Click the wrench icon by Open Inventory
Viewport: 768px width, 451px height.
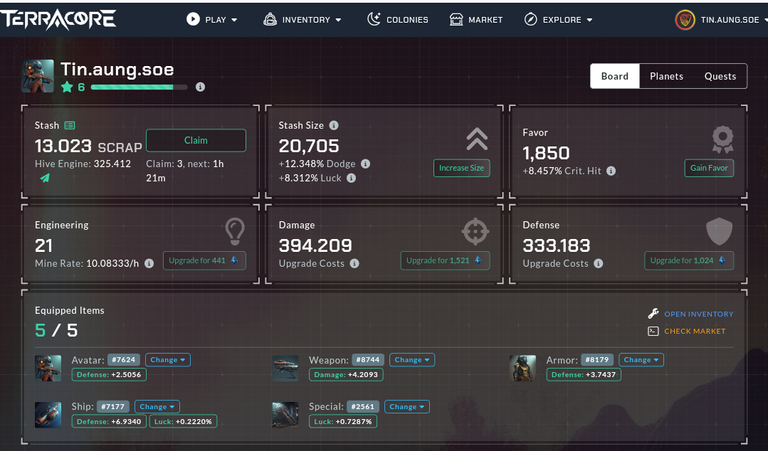point(653,313)
